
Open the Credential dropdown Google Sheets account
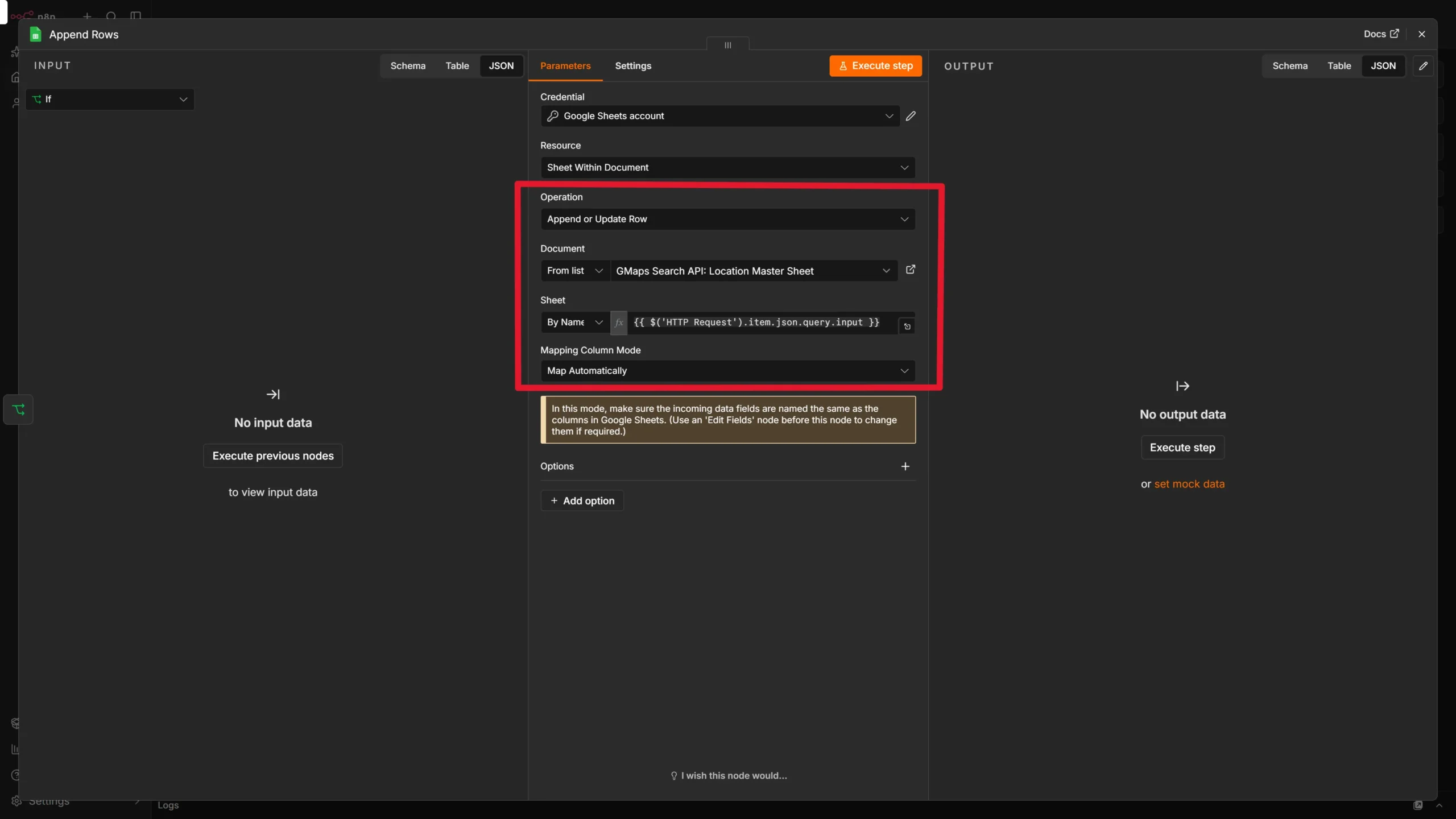pos(720,116)
